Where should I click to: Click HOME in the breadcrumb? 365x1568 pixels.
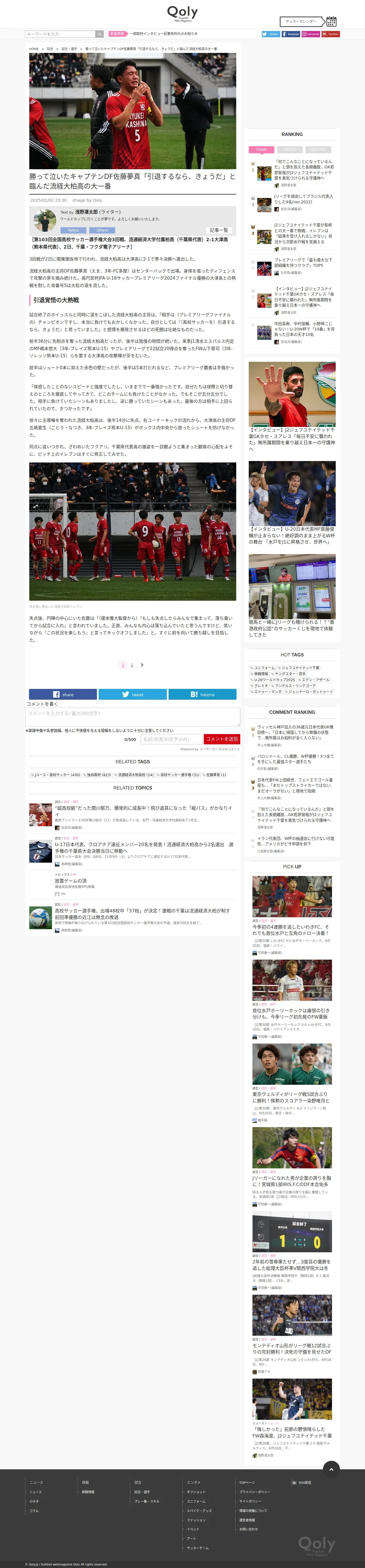(x=34, y=49)
